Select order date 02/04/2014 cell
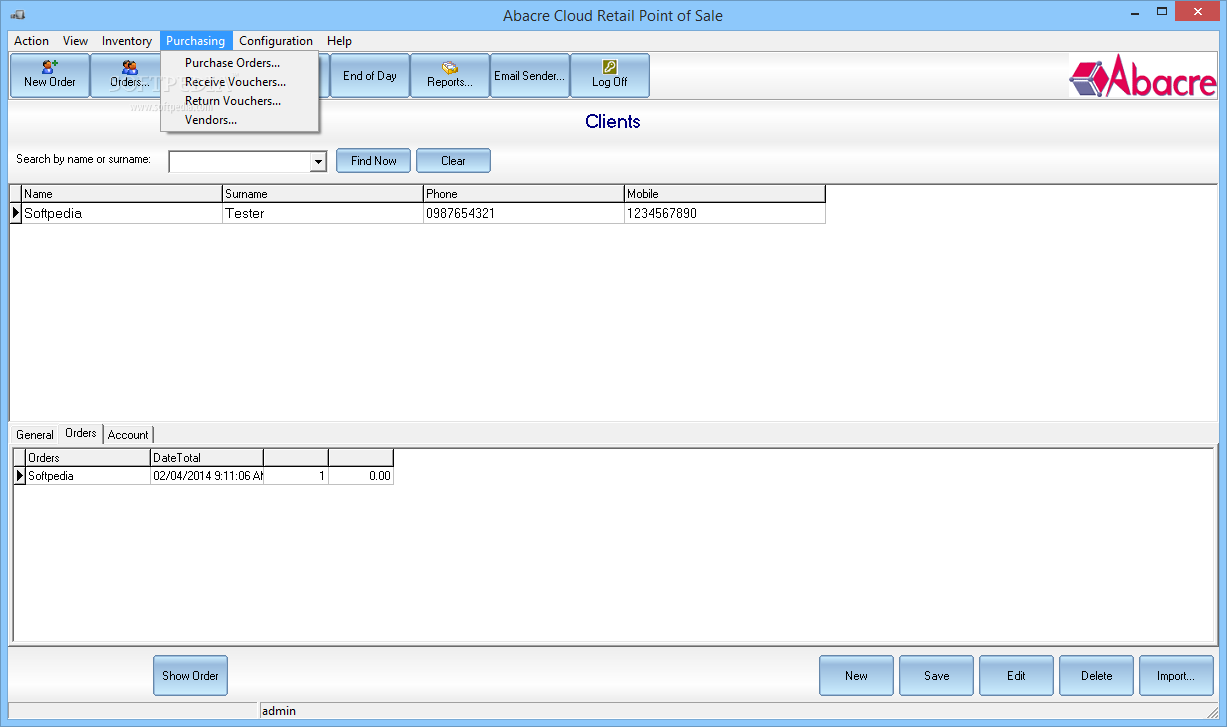1227x727 pixels. click(206, 476)
